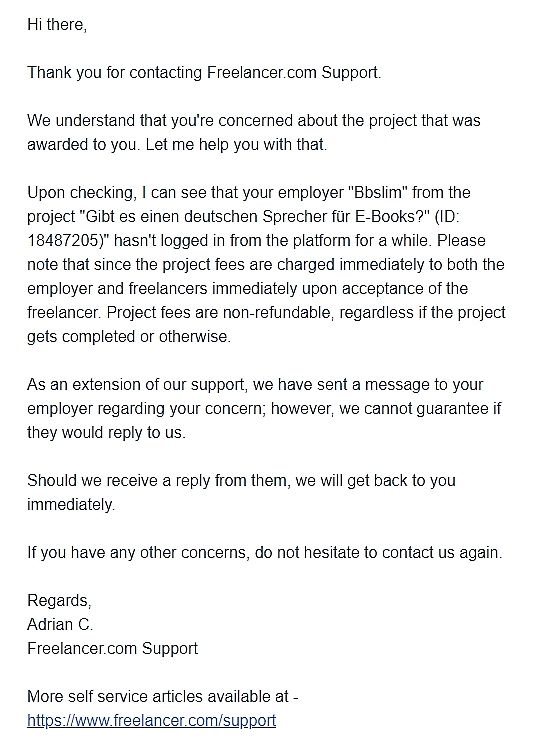Click the "Should we receive a reply" sentence
This screenshot has height=748, width=554.
click(241, 480)
